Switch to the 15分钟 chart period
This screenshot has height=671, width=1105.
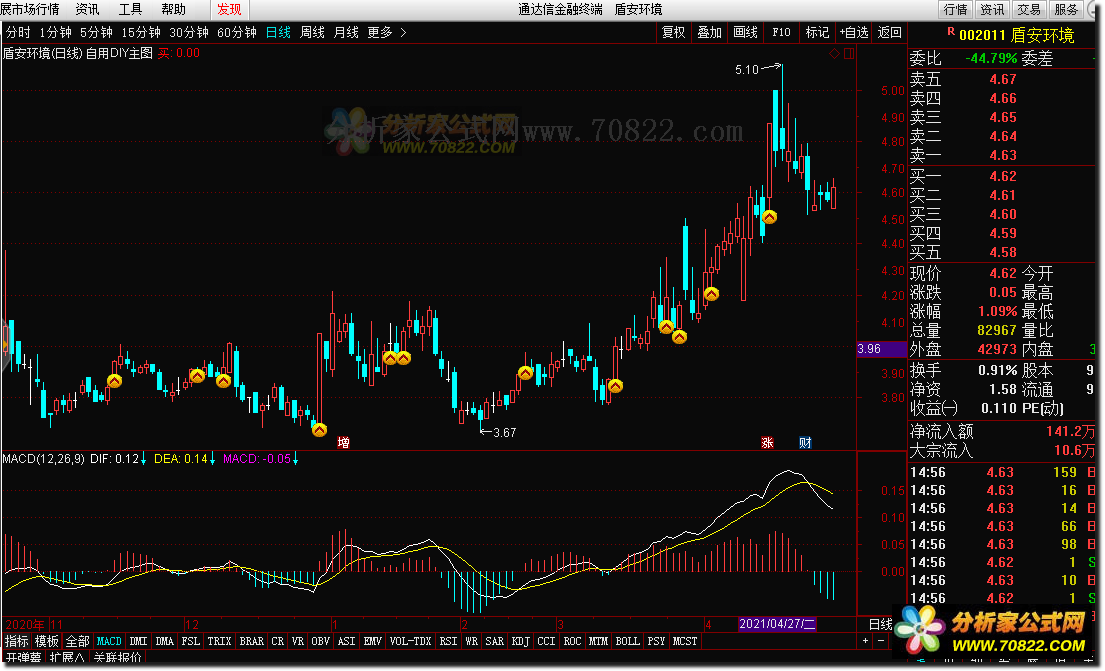141,32
